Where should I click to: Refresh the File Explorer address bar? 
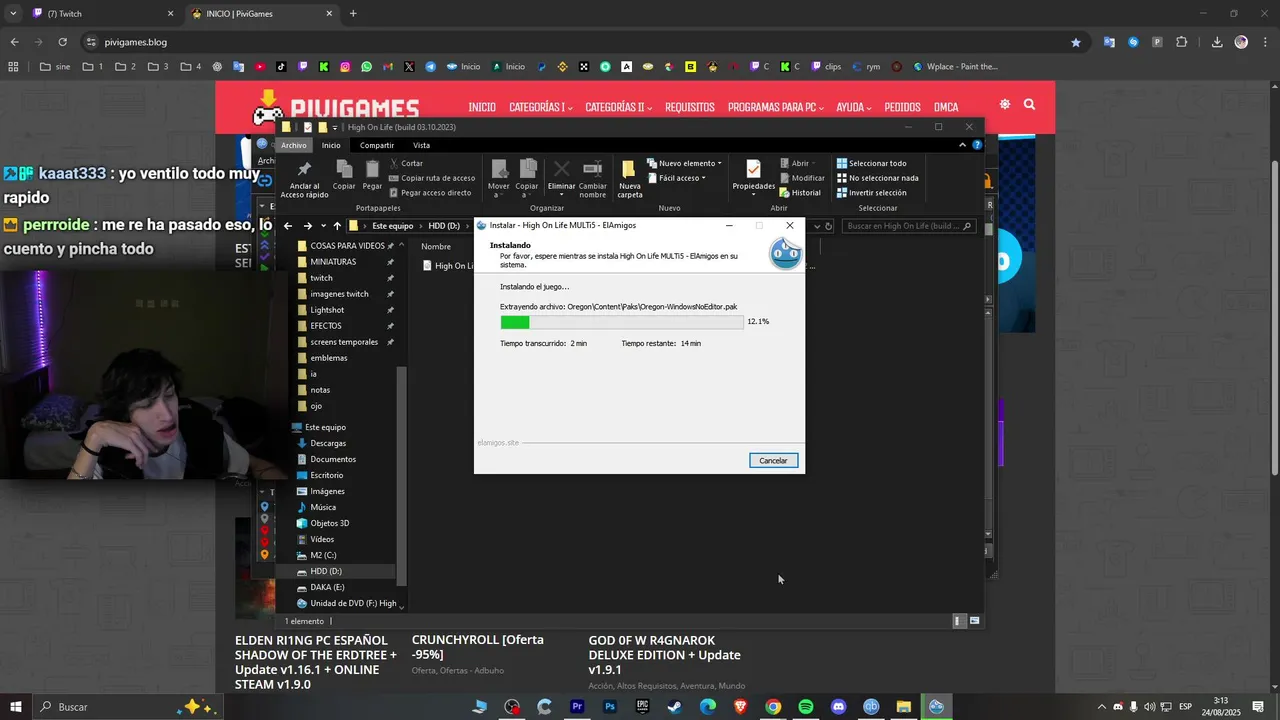pos(828,226)
